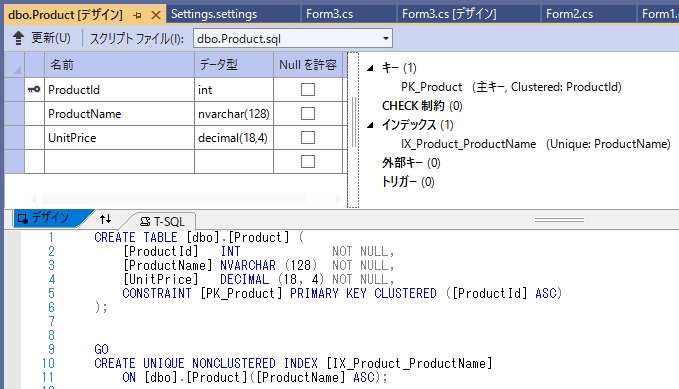The image size is (679, 389).
Task: Toggle Null allowed for ProductId
Action: (x=308, y=90)
